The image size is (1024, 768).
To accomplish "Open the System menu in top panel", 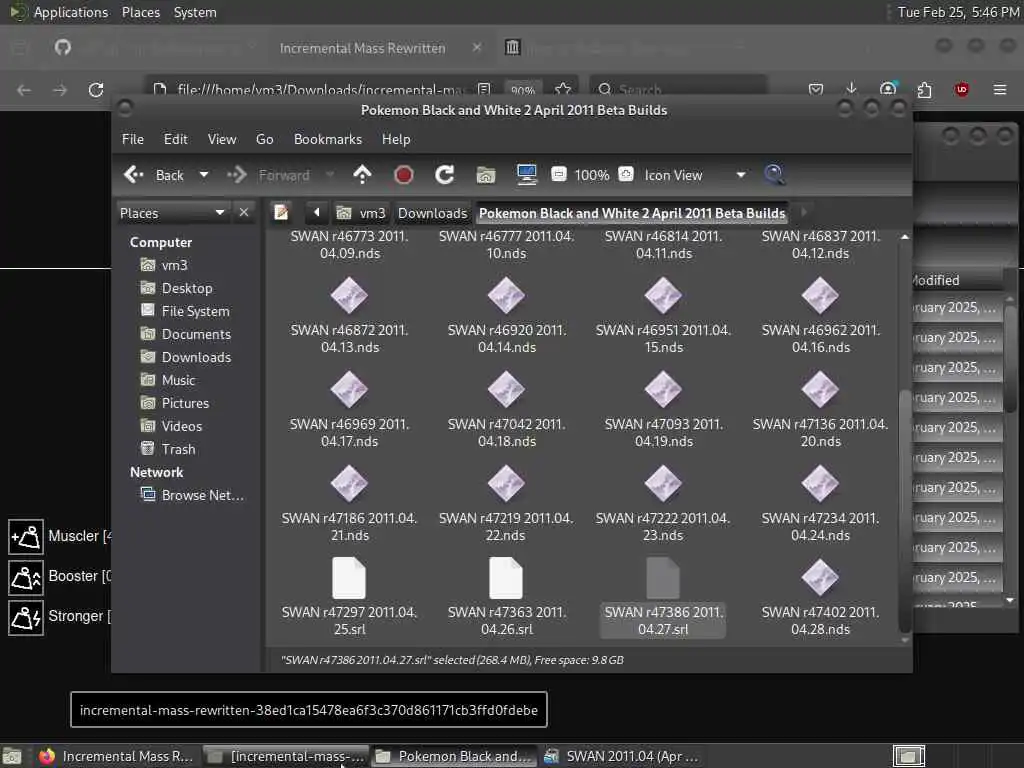I will tap(195, 12).
